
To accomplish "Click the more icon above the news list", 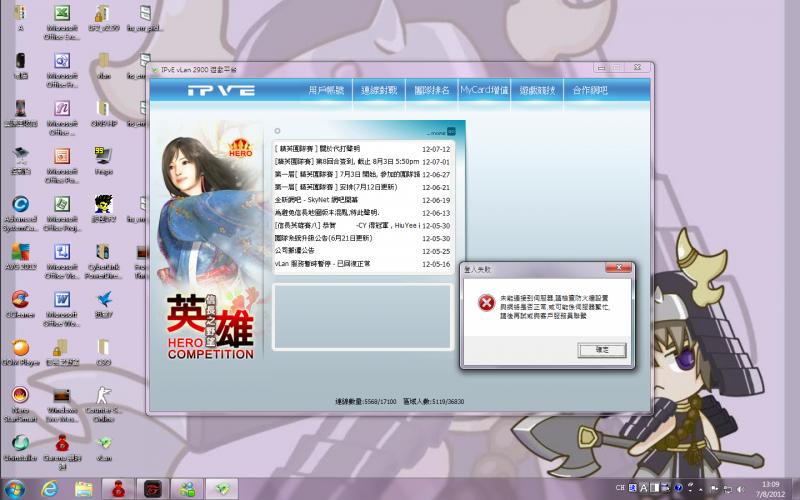I will coord(451,132).
